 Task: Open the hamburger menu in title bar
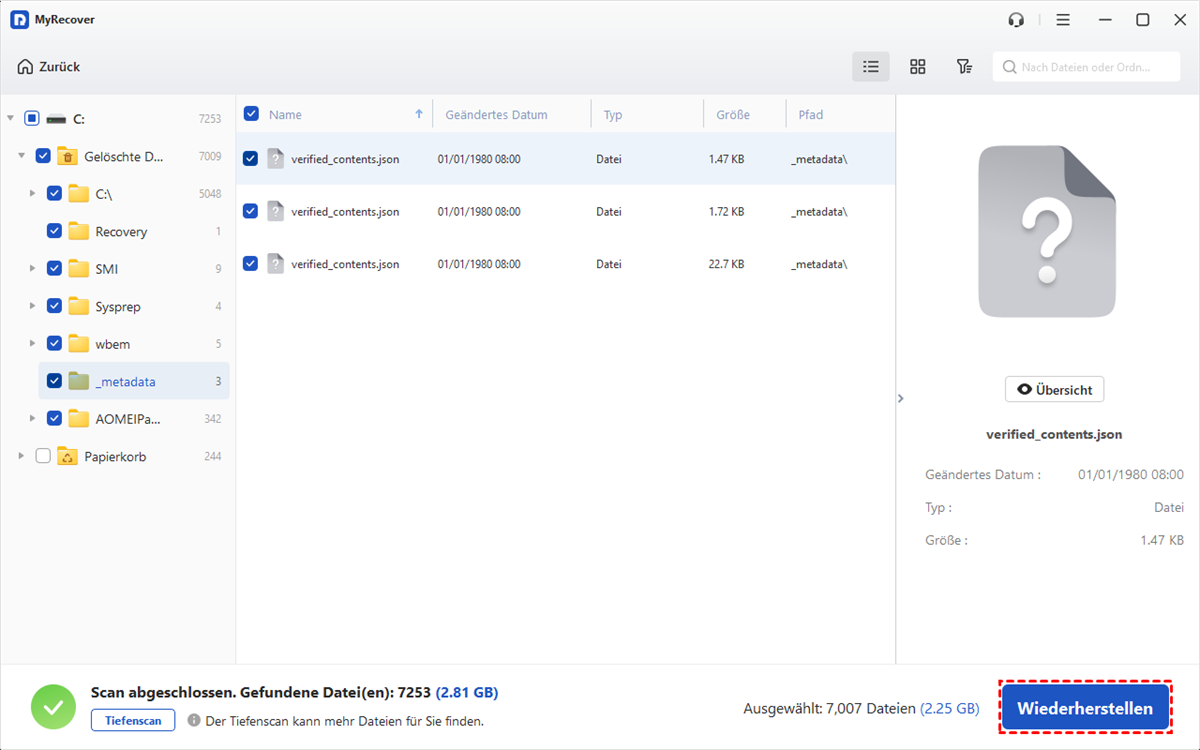pyautogui.click(x=1063, y=20)
